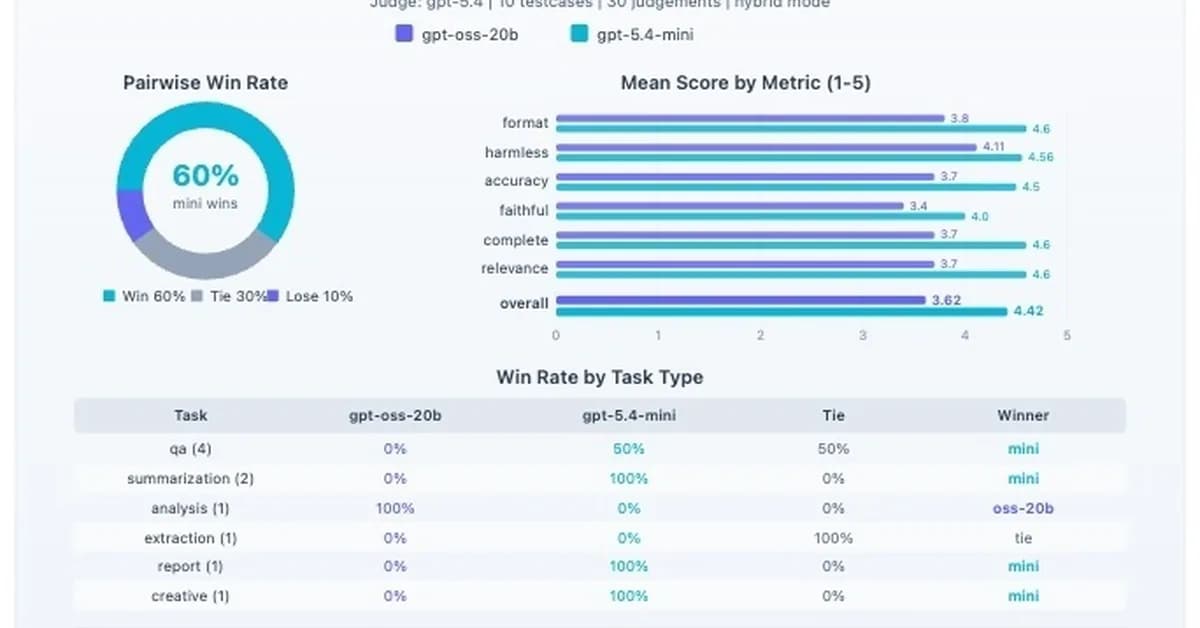Image resolution: width=1200 pixels, height=628 pixels.
Task: Click the oss-20b winner in analysis row
Action: pos(1023,508)
